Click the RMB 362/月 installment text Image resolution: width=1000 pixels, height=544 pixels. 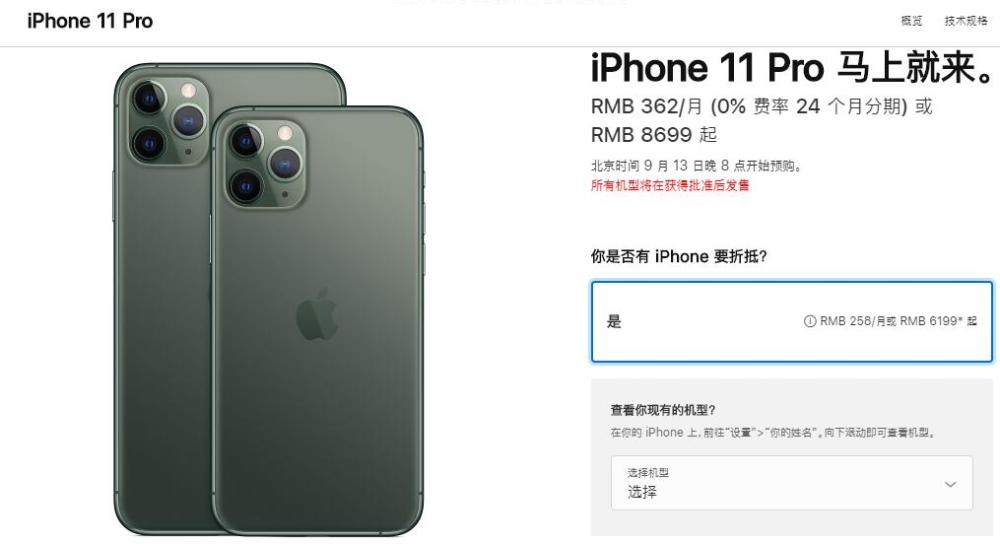(646, 106)
